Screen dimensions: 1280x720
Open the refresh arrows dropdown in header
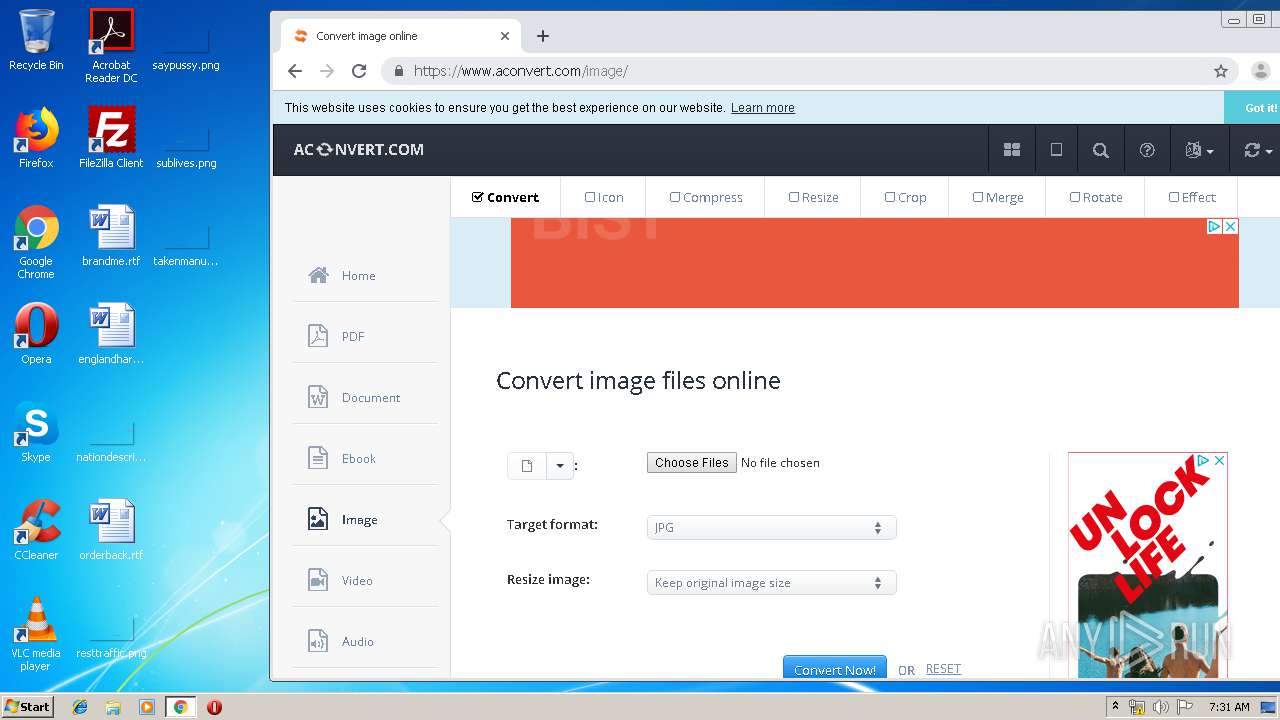click(x=1257, y=150)
